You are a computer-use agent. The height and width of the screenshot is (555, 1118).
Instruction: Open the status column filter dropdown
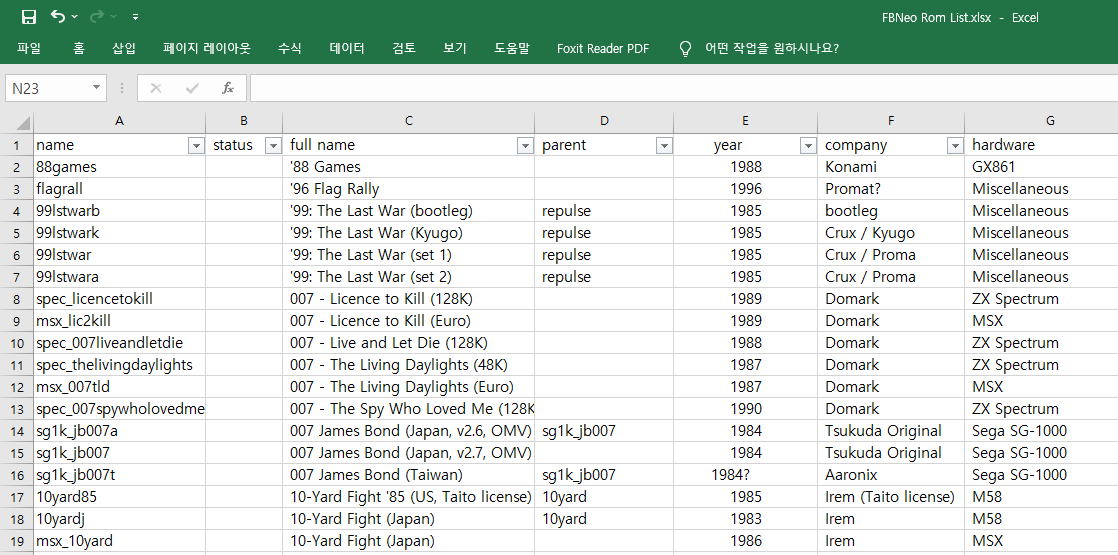coord(273,146)
